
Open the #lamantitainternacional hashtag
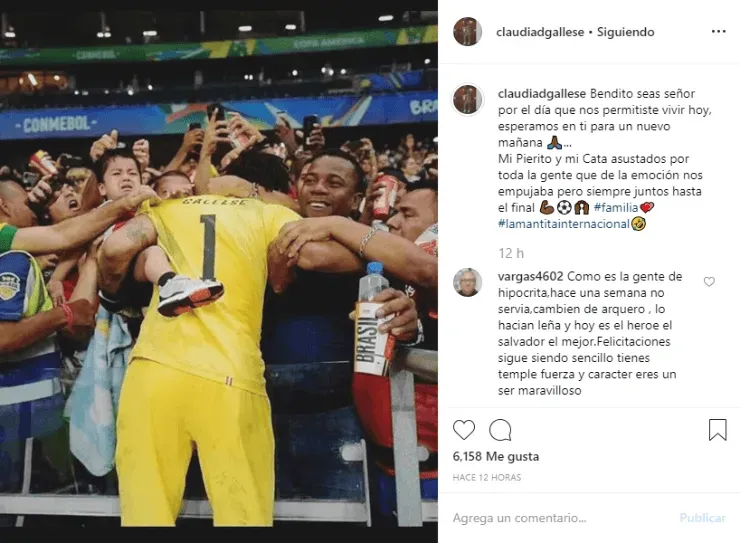tap(564, 224)
